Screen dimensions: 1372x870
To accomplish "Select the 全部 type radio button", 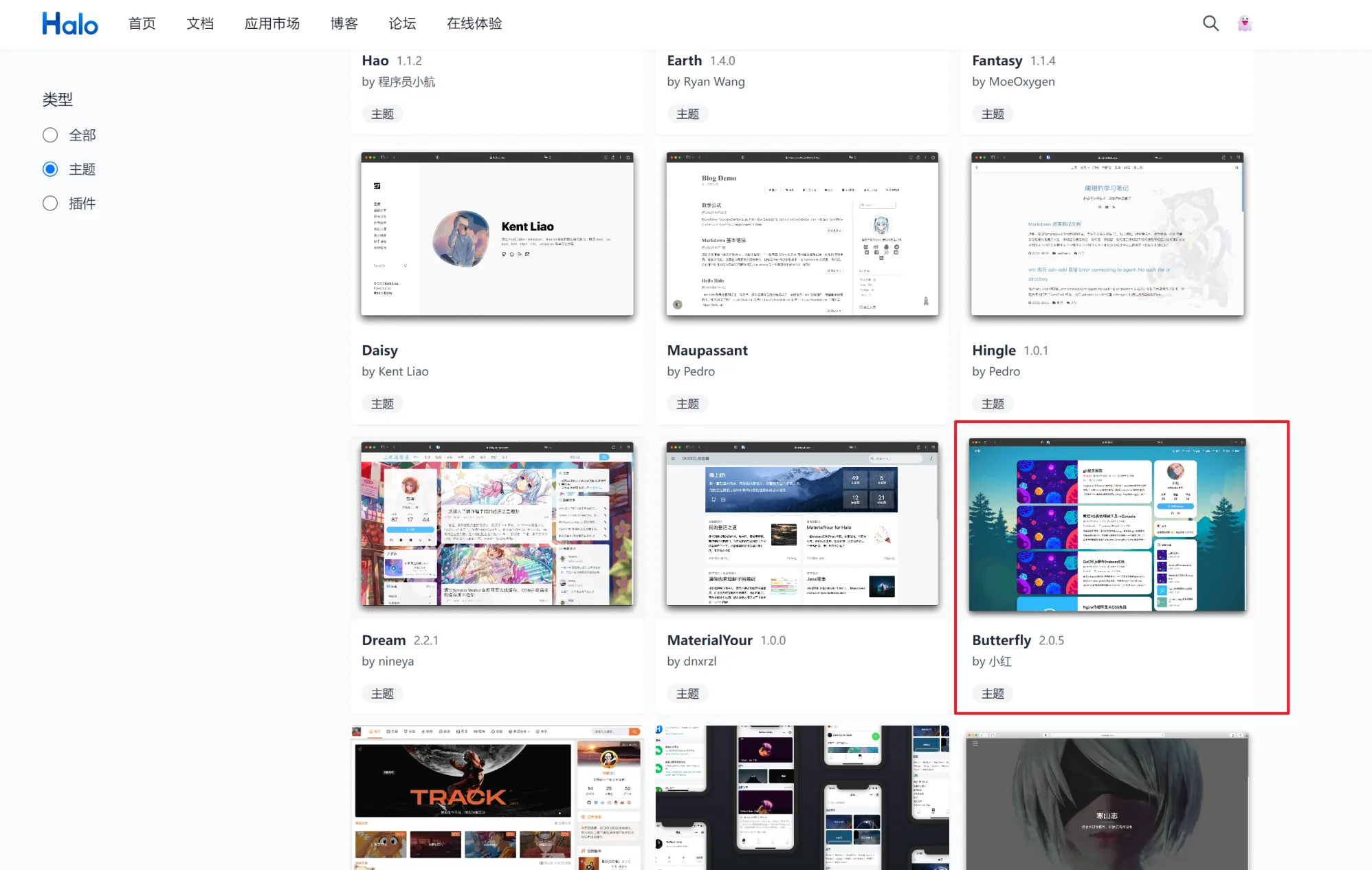I will [50, 135].
